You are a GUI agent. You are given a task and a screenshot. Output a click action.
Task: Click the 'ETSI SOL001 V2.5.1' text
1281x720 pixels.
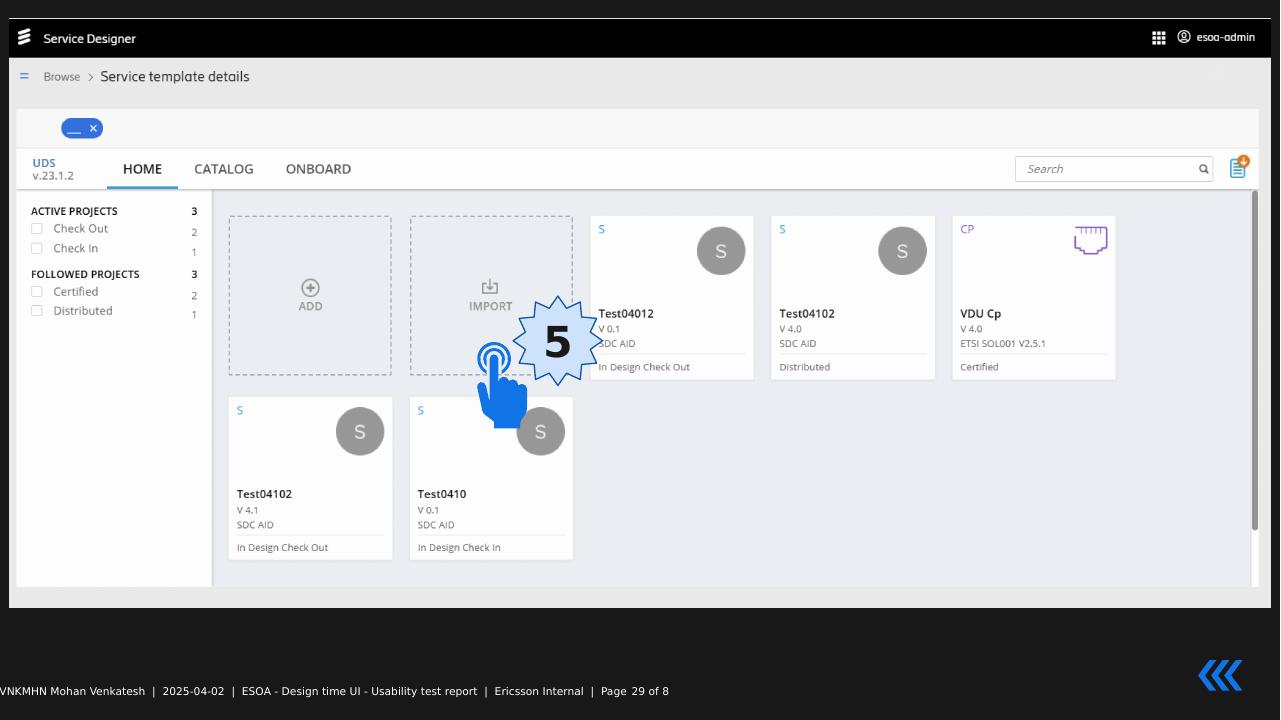click(1003, 344)
